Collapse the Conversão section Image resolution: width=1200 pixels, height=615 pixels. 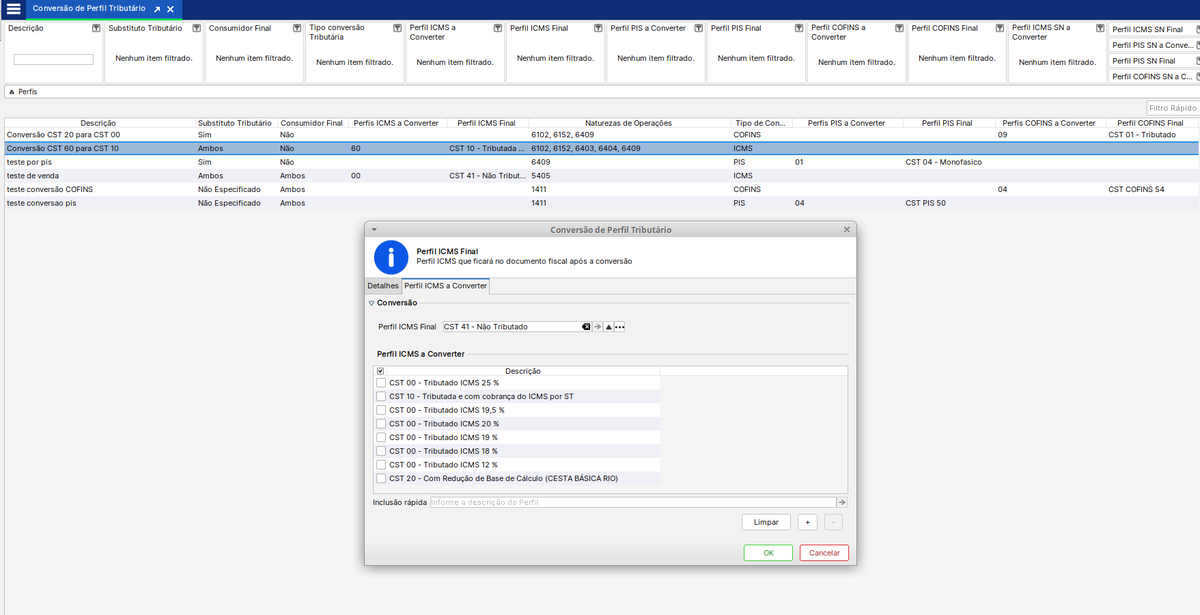point(371,303)
